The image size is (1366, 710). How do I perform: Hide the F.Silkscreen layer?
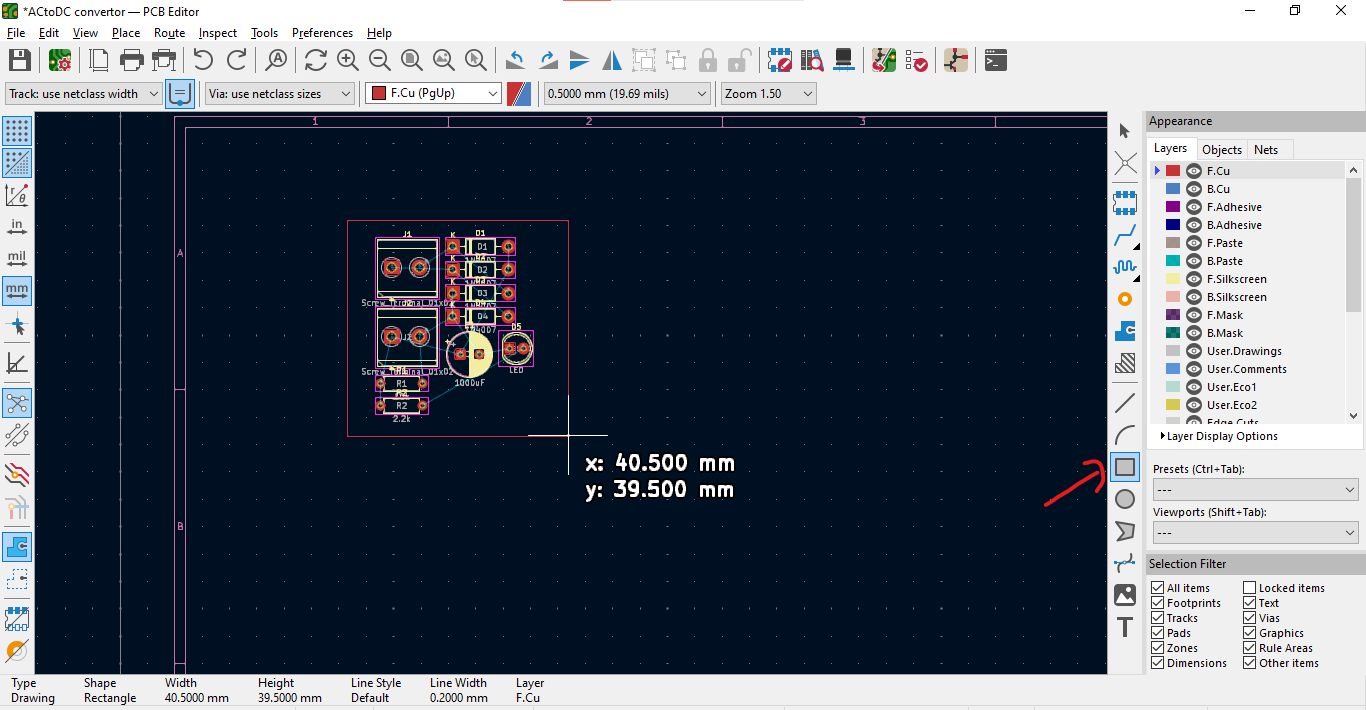pos(1193,279)
